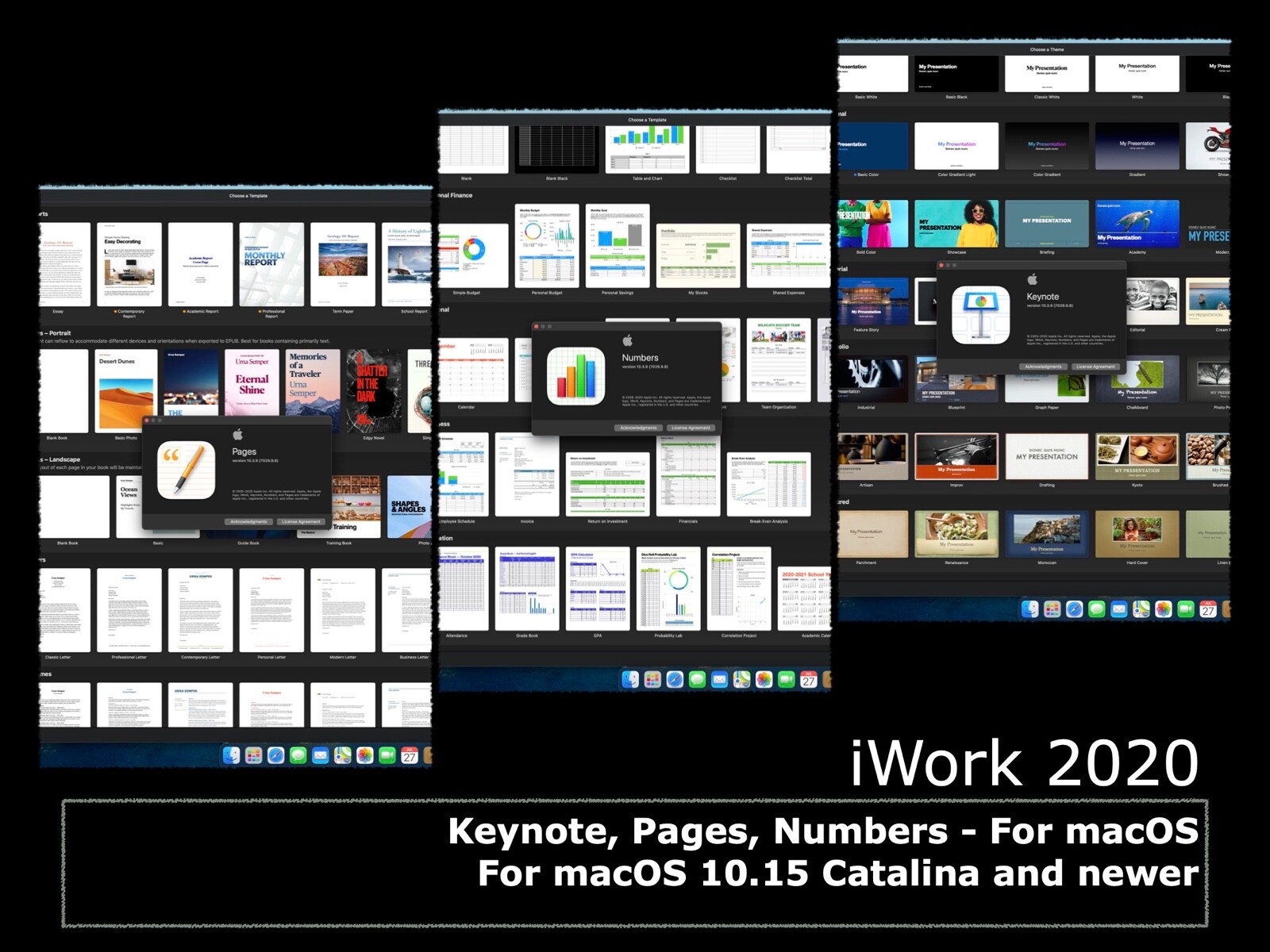Select the Academic Report template in Pages

click(x=200, y=264)
